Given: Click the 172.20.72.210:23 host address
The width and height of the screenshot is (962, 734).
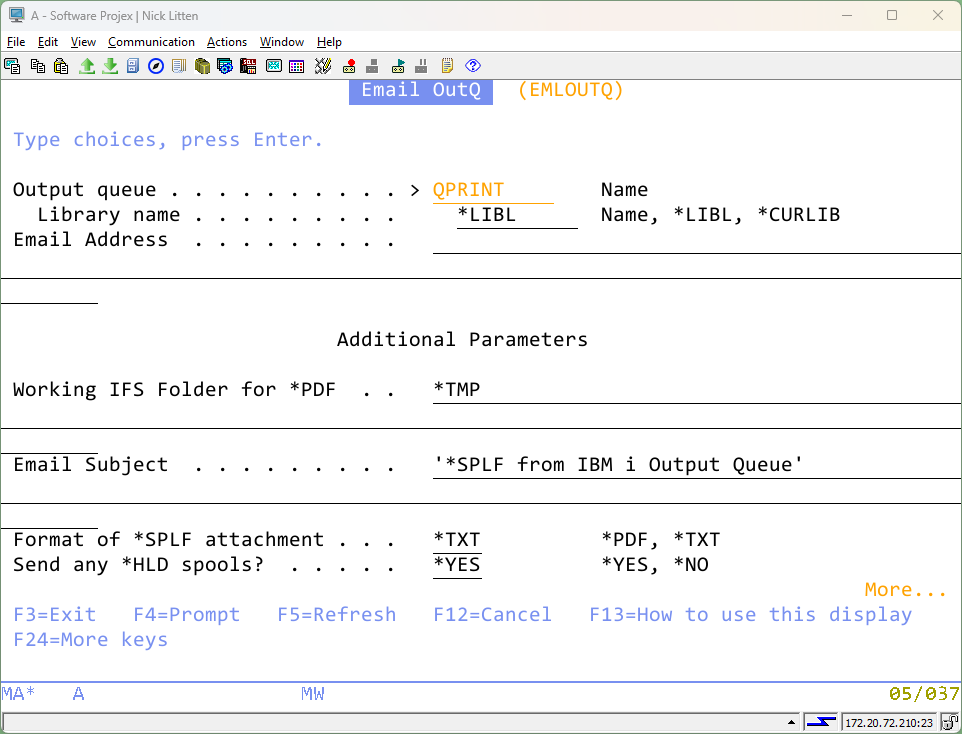Looking at the screenshot, I should tap(889, 723).
